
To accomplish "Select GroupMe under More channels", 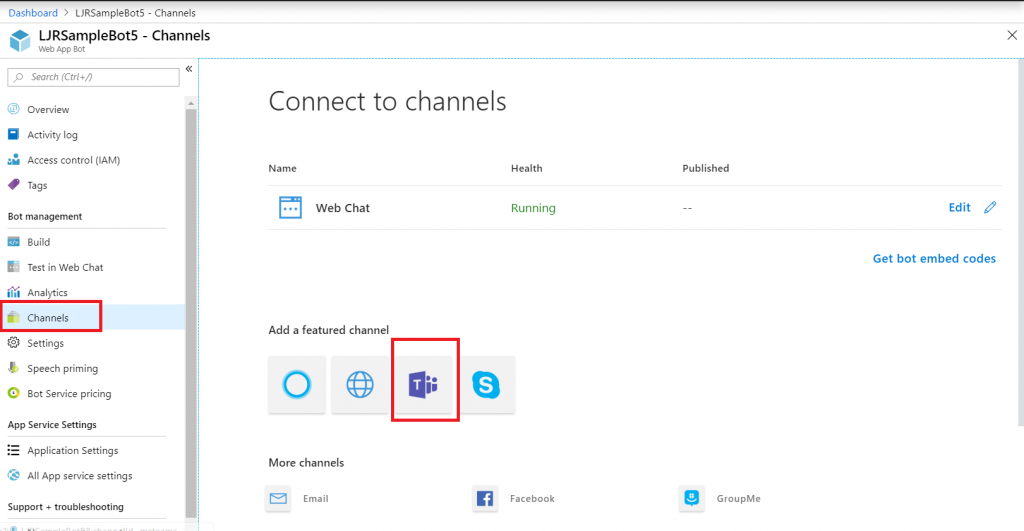I will pyautogui.click(x=739, y=498).
